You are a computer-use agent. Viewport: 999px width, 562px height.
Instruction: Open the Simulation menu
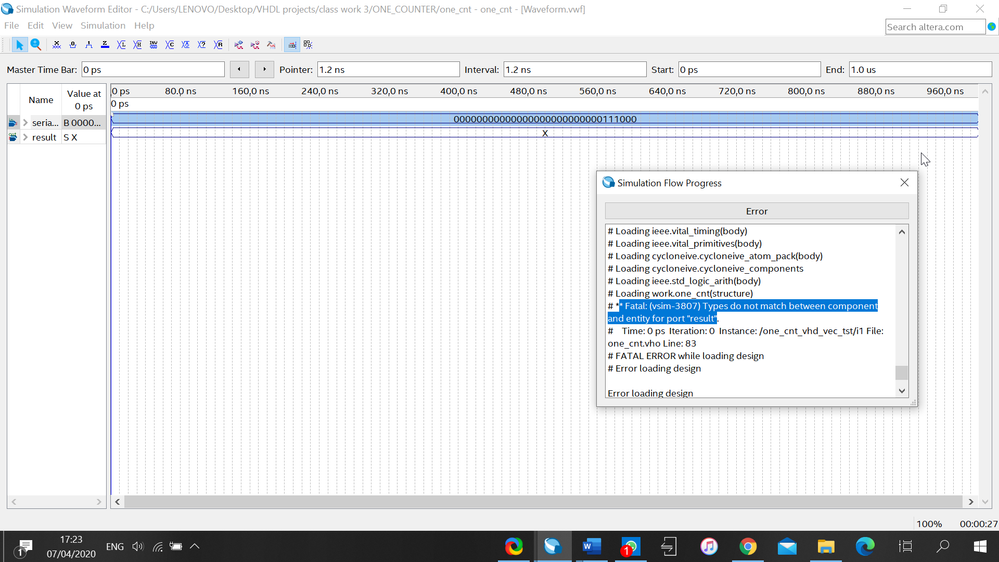(x=103, y=25)
